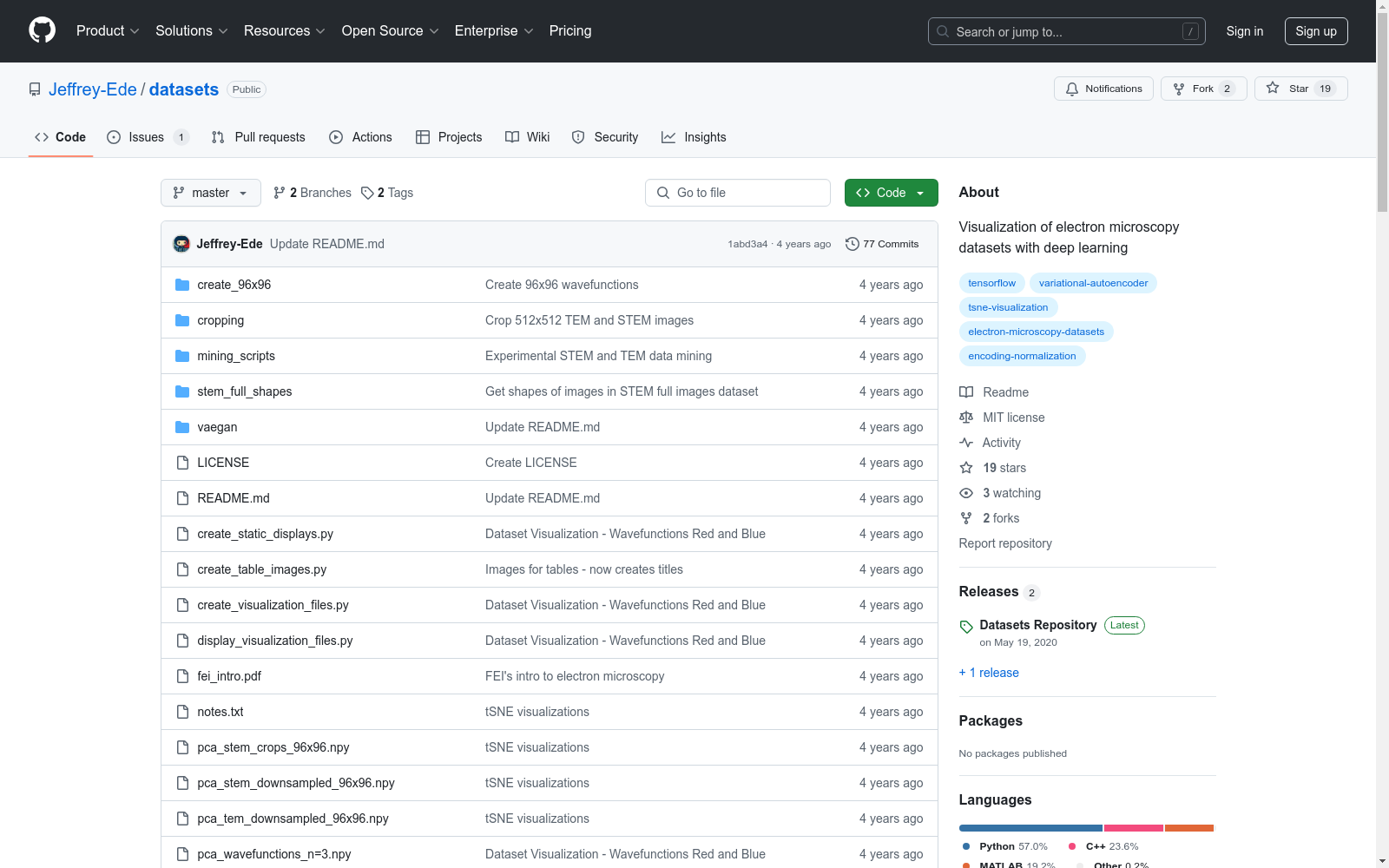Screen dimensions: 1389x868
Task: Focus the 'Go to file' search box
Action: tap(738, 193)
